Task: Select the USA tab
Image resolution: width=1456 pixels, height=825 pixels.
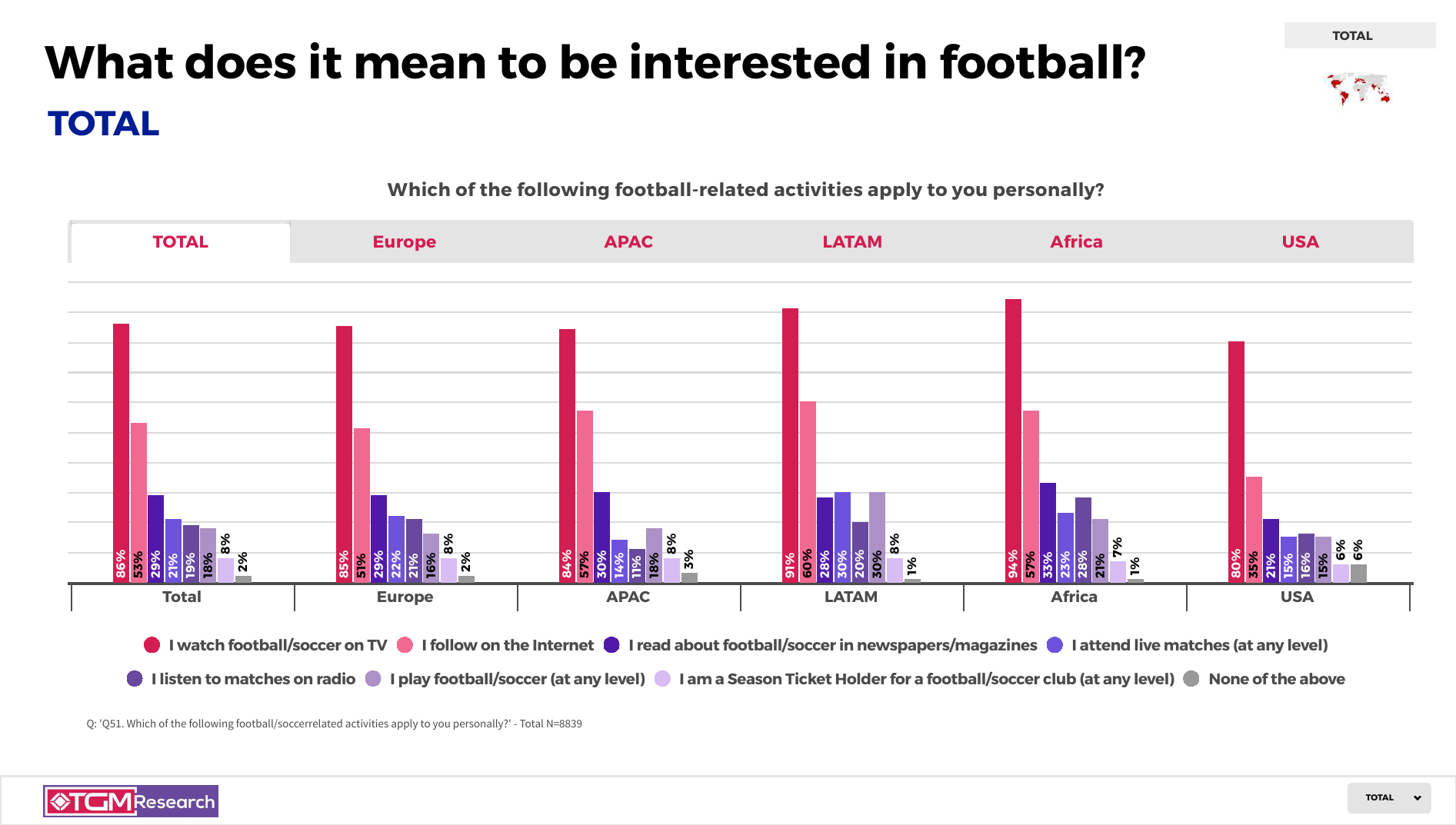Action: pyautogui.click(x=1300, y=241)
